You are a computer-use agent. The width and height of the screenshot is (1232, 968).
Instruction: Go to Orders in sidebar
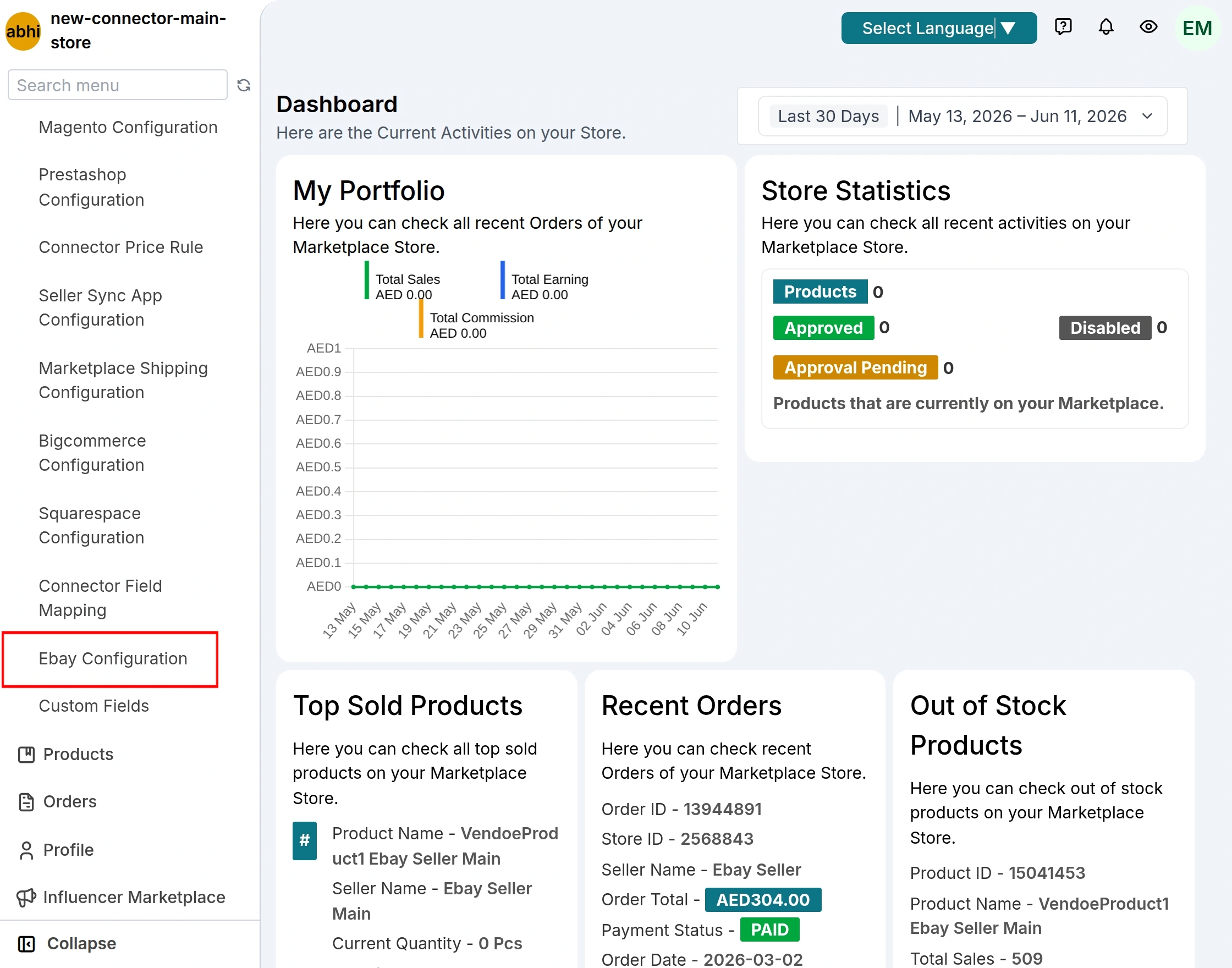[70, 802]
